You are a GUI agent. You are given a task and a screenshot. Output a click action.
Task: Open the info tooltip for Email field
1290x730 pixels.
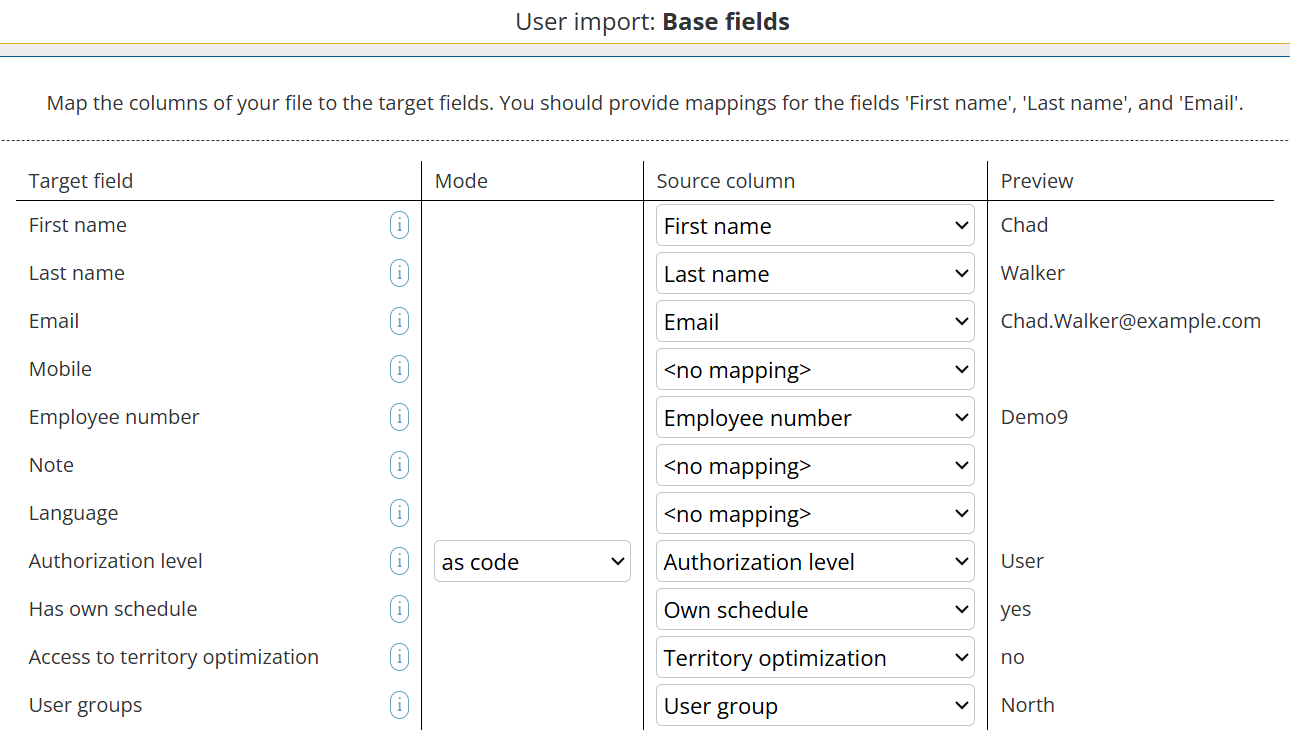tap(399, 320)
